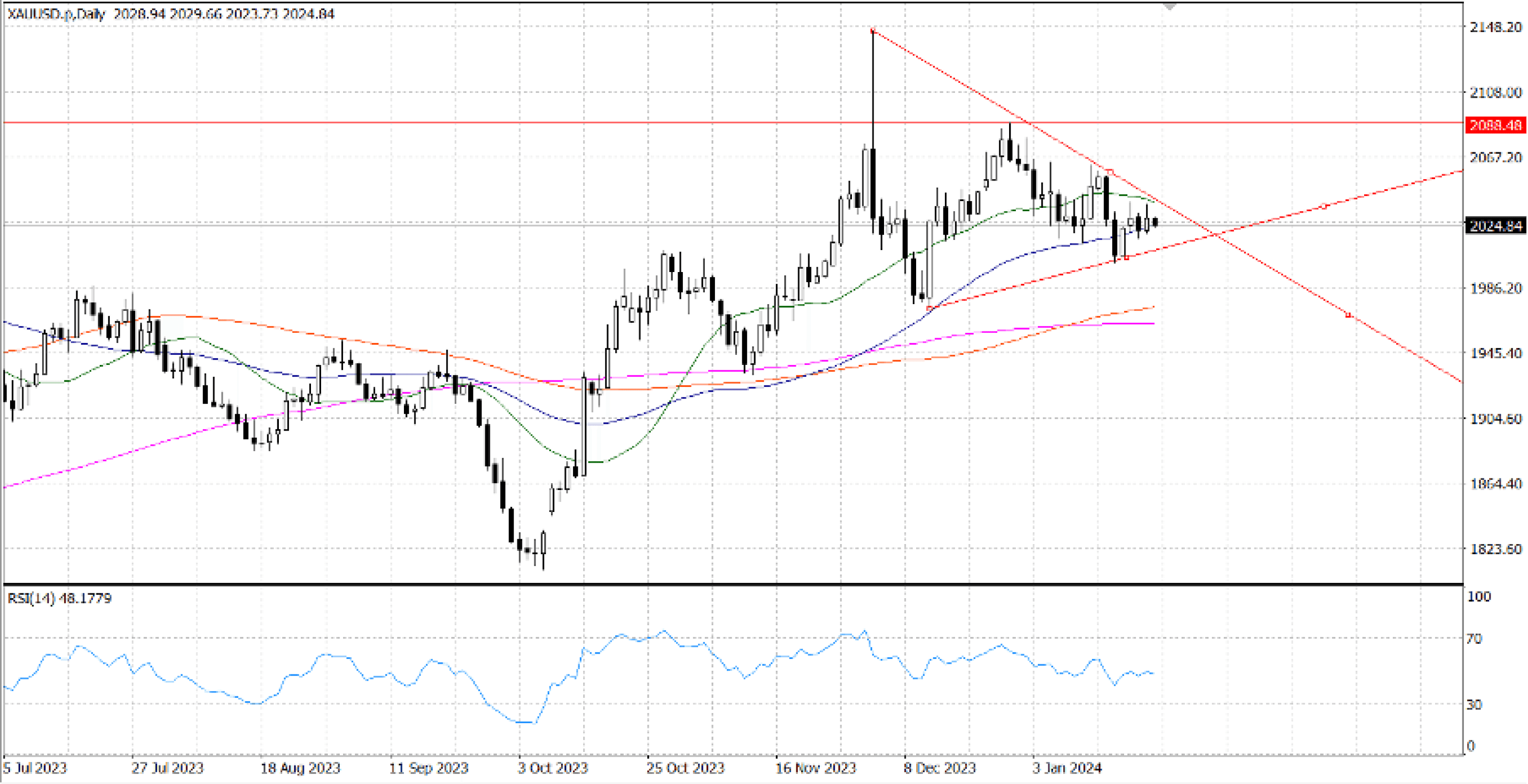
Task: Select ascending trendline's starting anchor point
Action: click(929, 308)
